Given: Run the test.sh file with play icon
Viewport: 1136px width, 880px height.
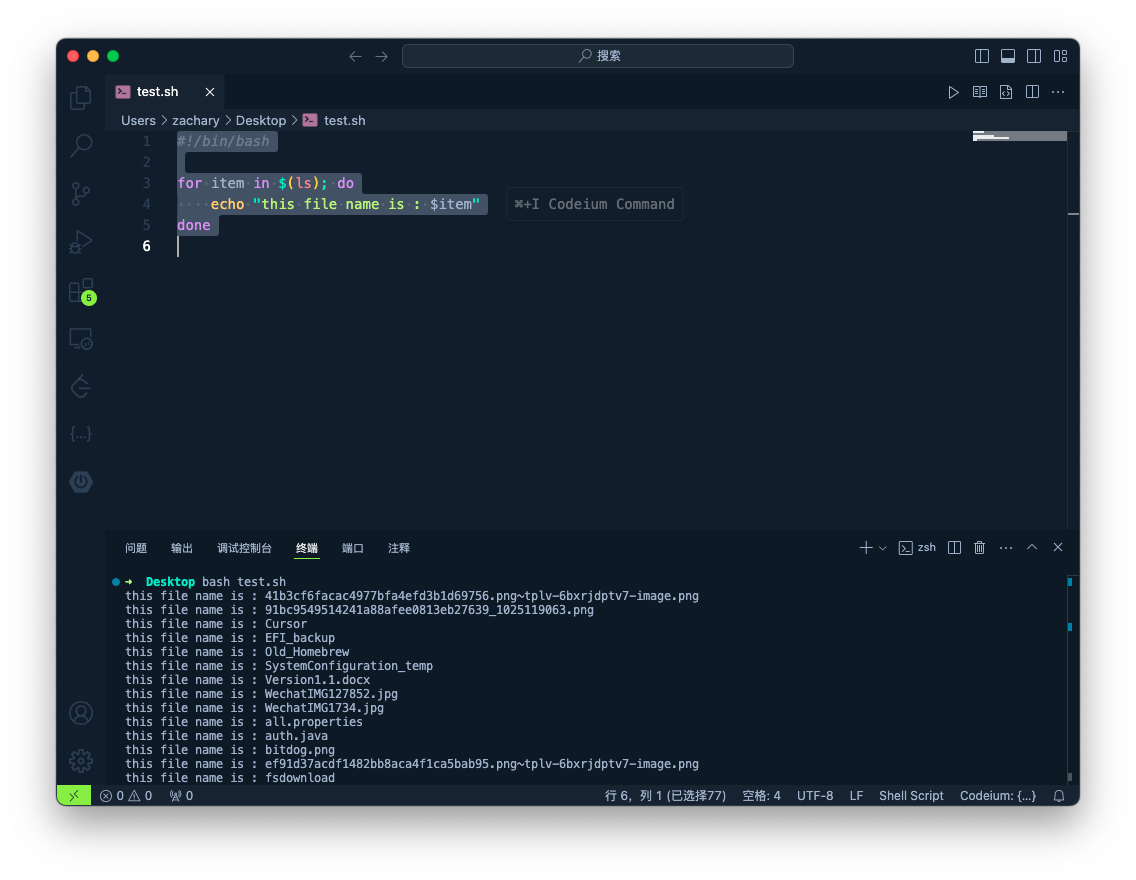Looking at the screenshot, I should click(953, 92).
